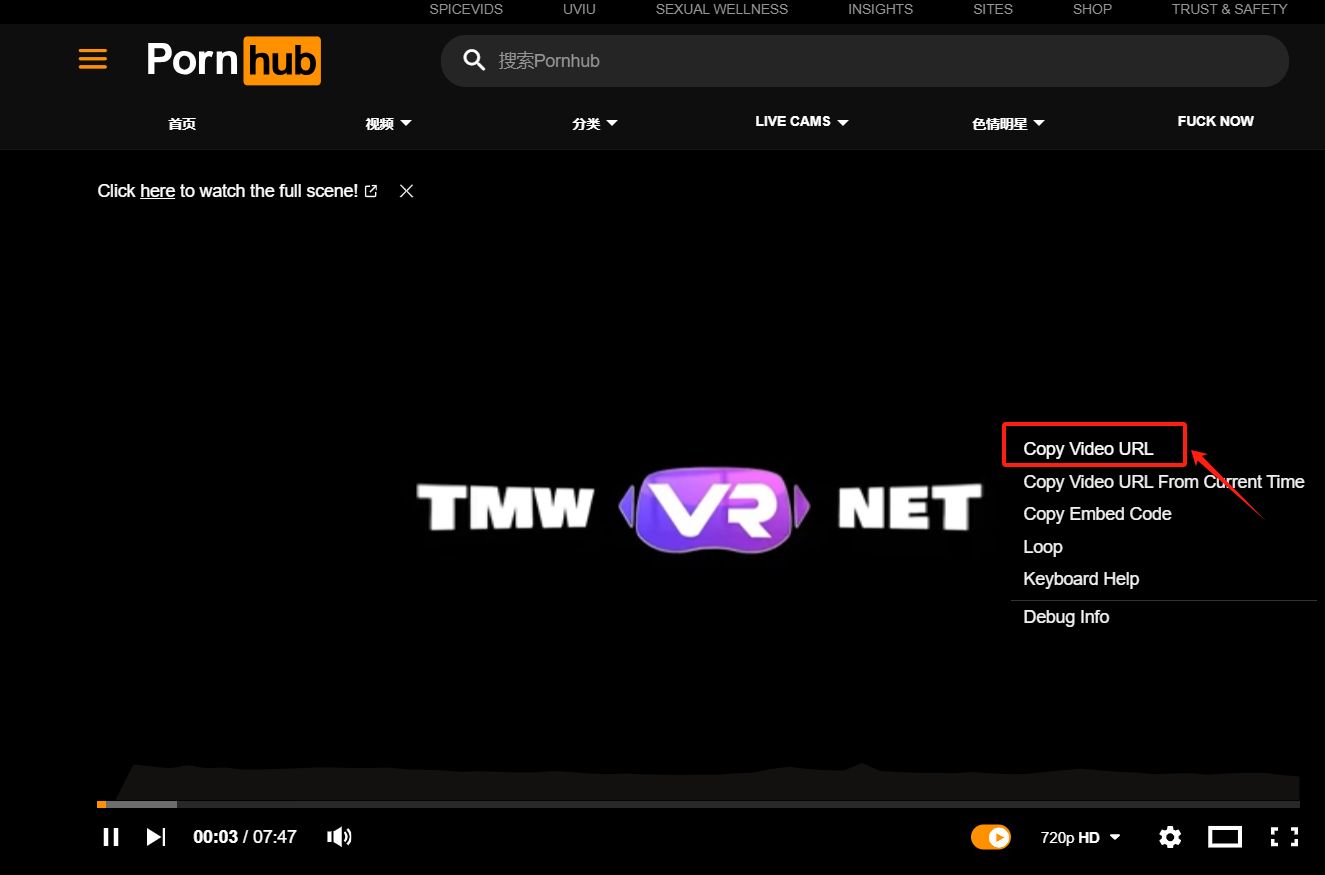The width and height of the screenshot is (1325, 875).
Task: Open the INSIGHTS link
Action: pyautogui.click(x=880, y=9)
